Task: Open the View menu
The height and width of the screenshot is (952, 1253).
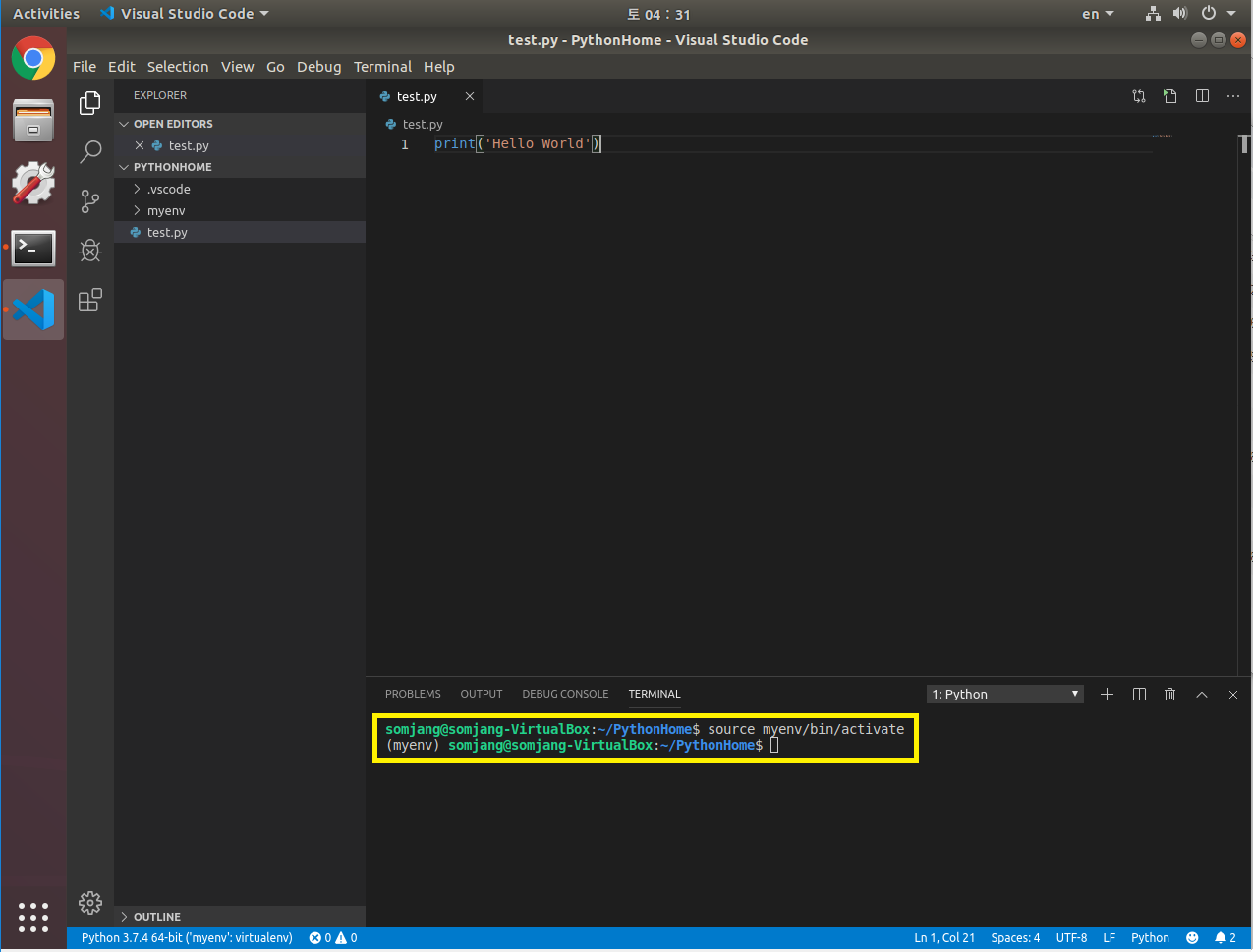Action: (x=237, y=67)
